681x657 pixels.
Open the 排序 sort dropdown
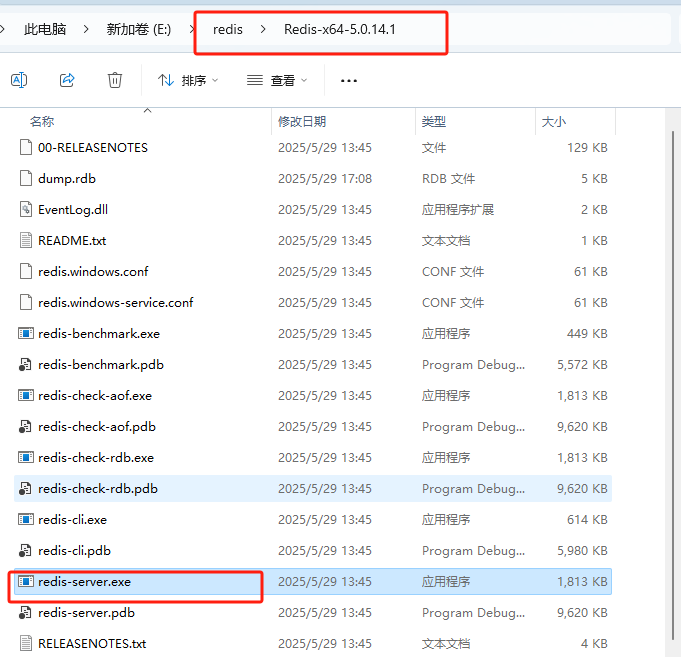(x=188, y=80)
